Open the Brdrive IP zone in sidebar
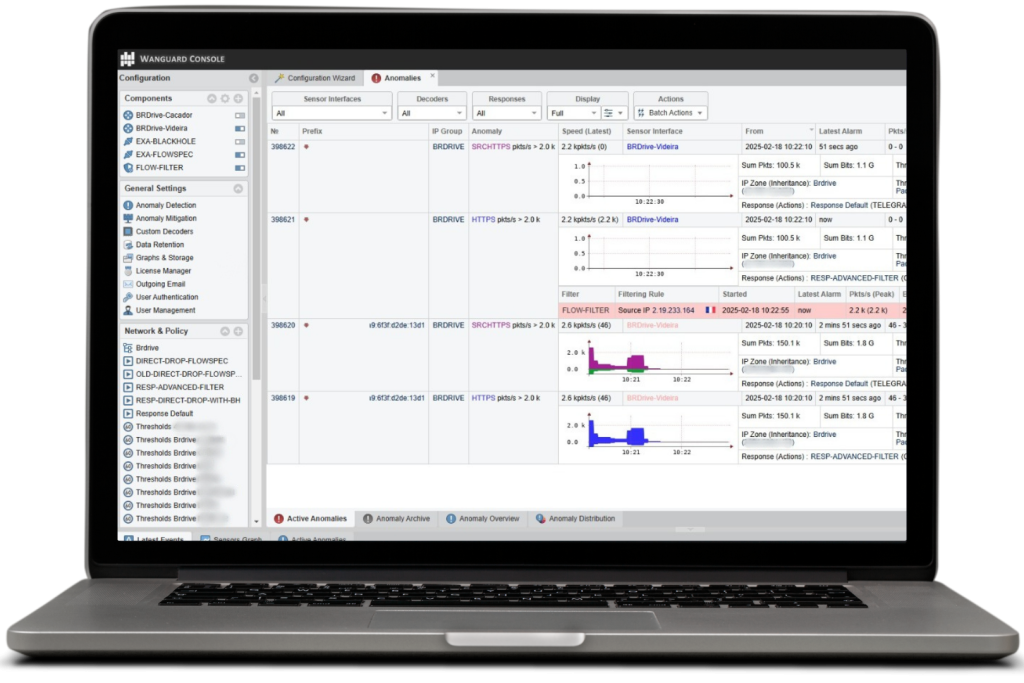 pyautogui.click(x=147, y=348)
